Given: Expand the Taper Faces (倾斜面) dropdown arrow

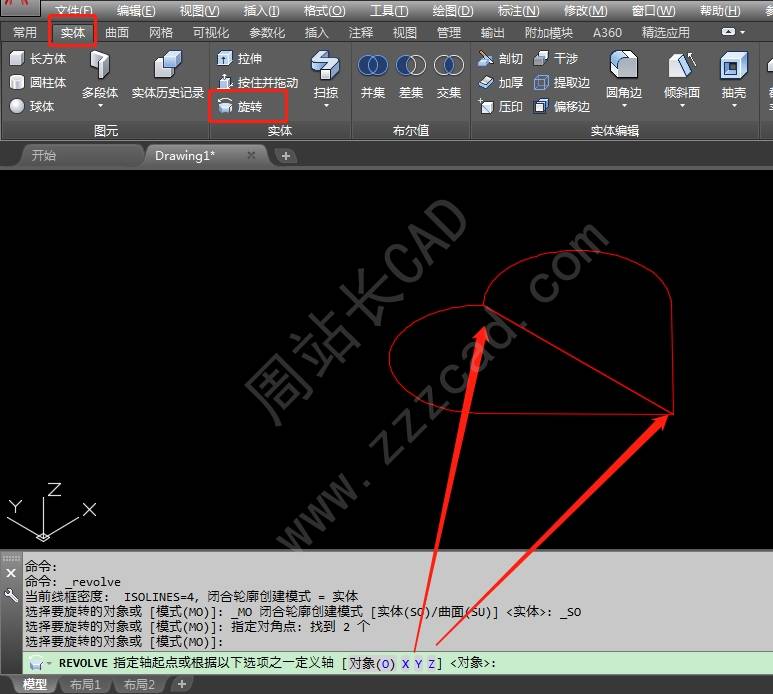Looking at the screenshot, I should coord(682,105).
